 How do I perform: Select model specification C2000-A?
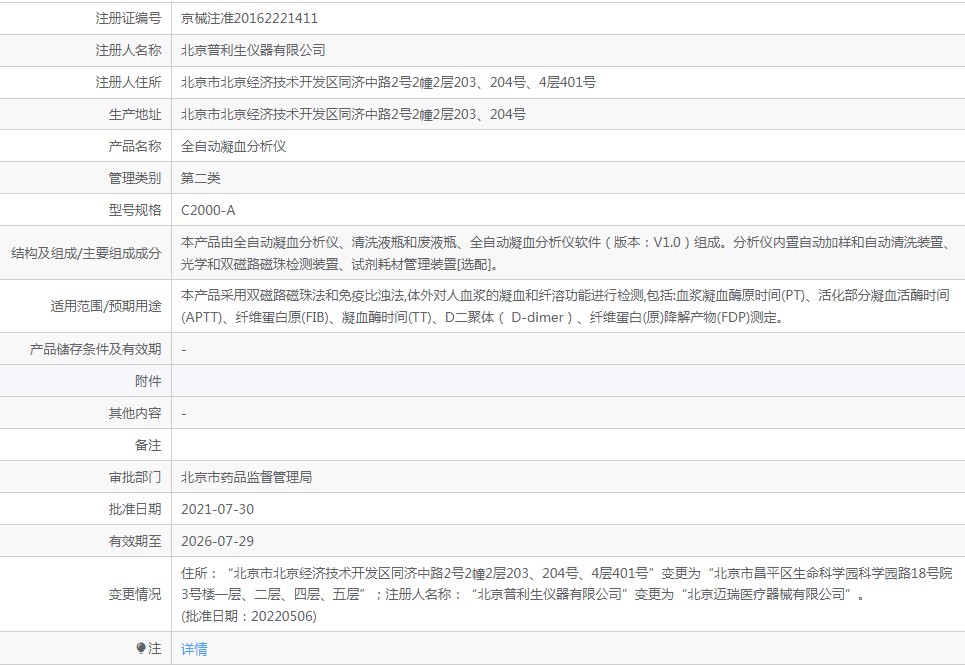tap(208, 210)
